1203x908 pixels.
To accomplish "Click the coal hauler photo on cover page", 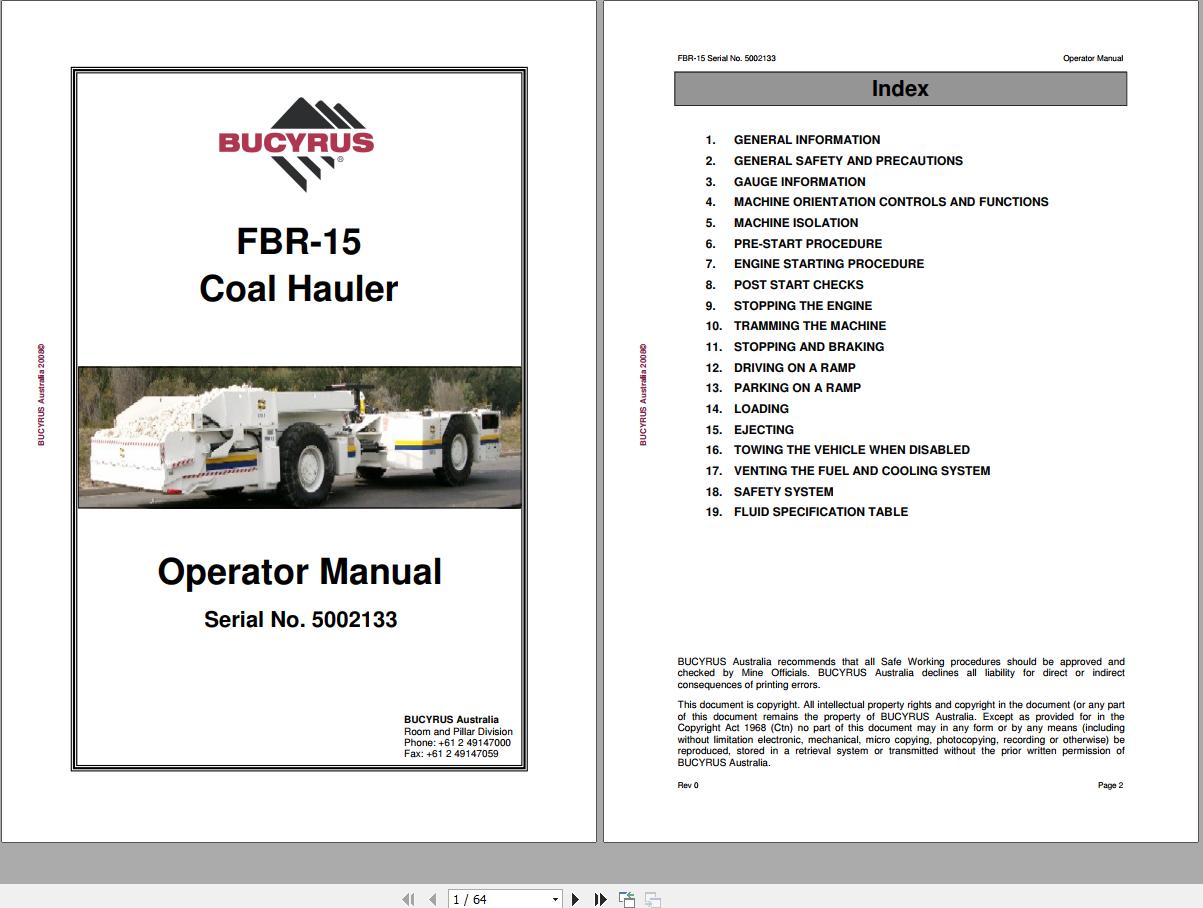I will [x=300, y=437].
